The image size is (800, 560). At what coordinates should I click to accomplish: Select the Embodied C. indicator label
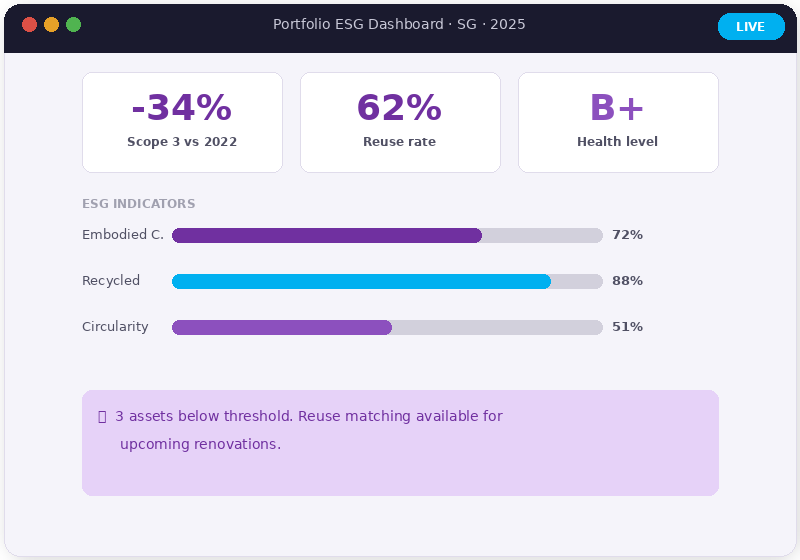point(122,235)
